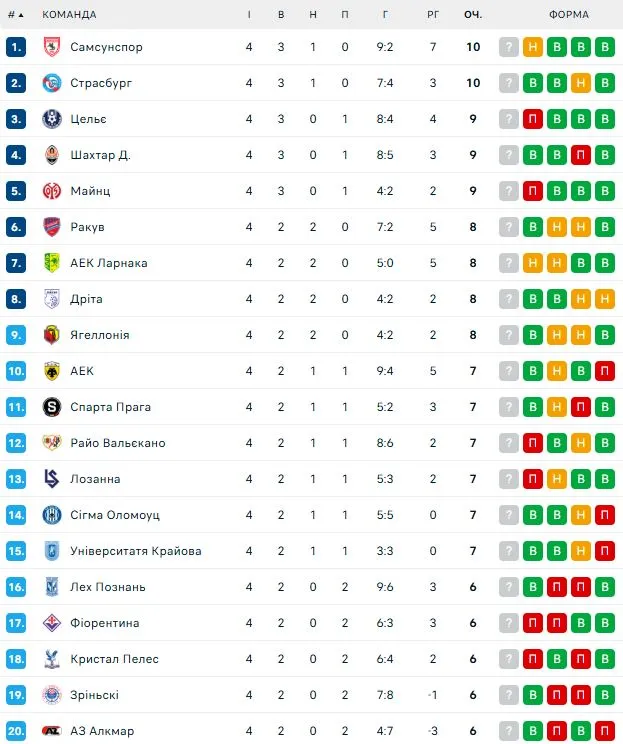The height and width of the screenshot is (744, 623).
Task: Open the Райо Вальєкано team page
Action: coord(117,443)
